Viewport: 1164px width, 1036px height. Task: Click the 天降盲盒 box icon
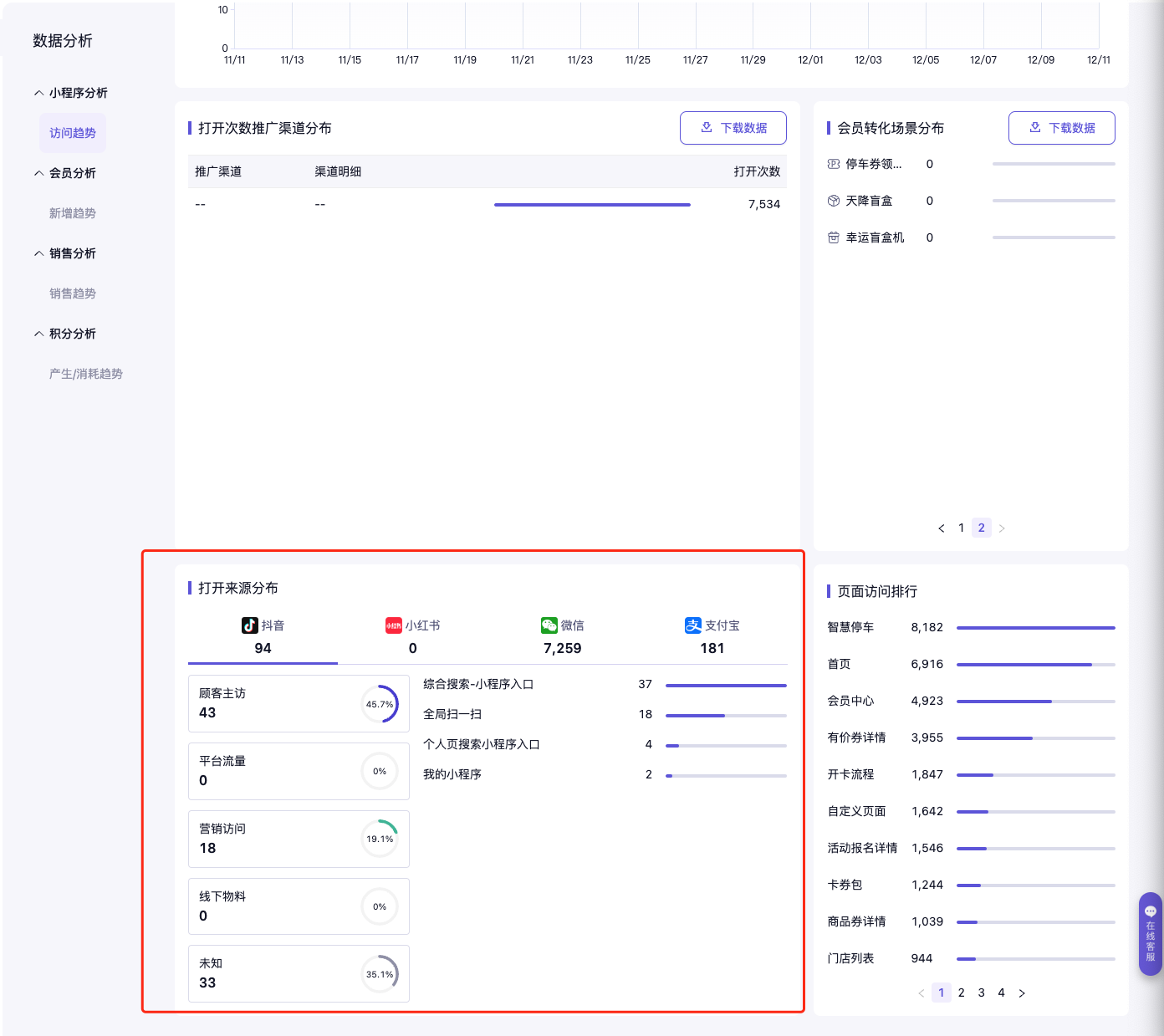click(x=834, y=201)
